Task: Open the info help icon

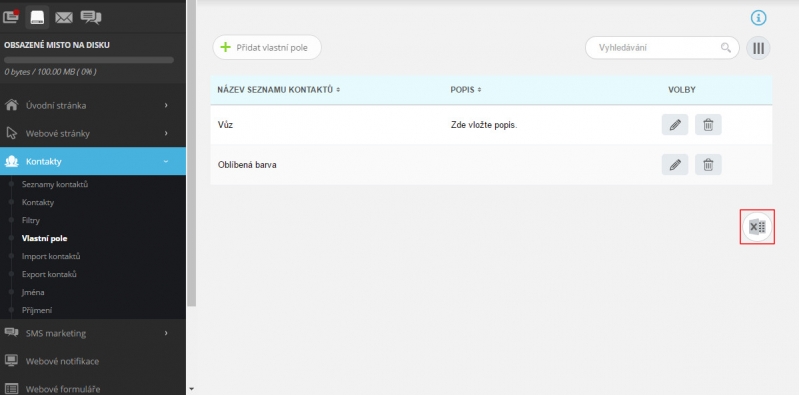Action: (x=758, y=18)
